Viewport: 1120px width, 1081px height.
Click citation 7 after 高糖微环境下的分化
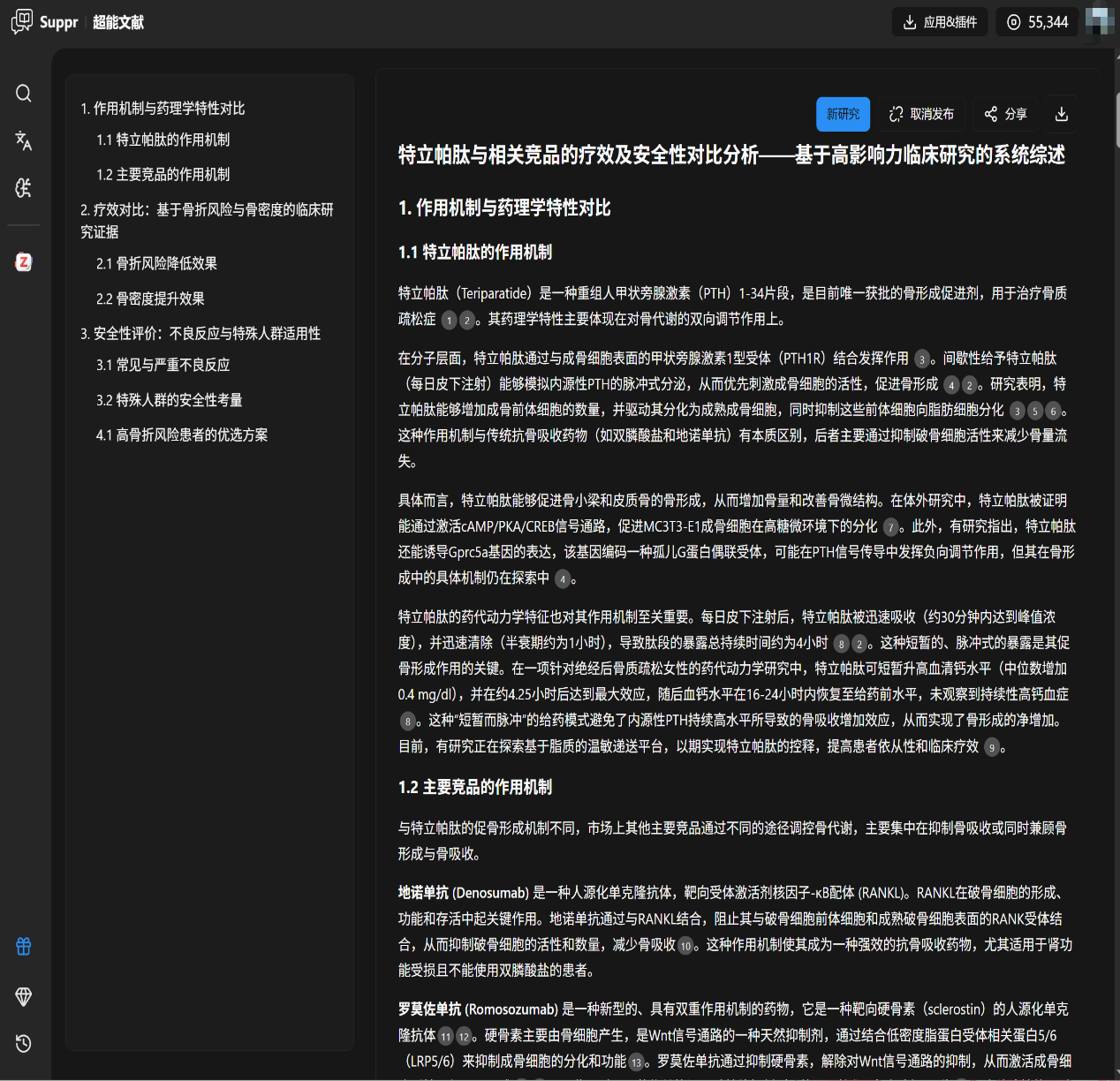890,527
